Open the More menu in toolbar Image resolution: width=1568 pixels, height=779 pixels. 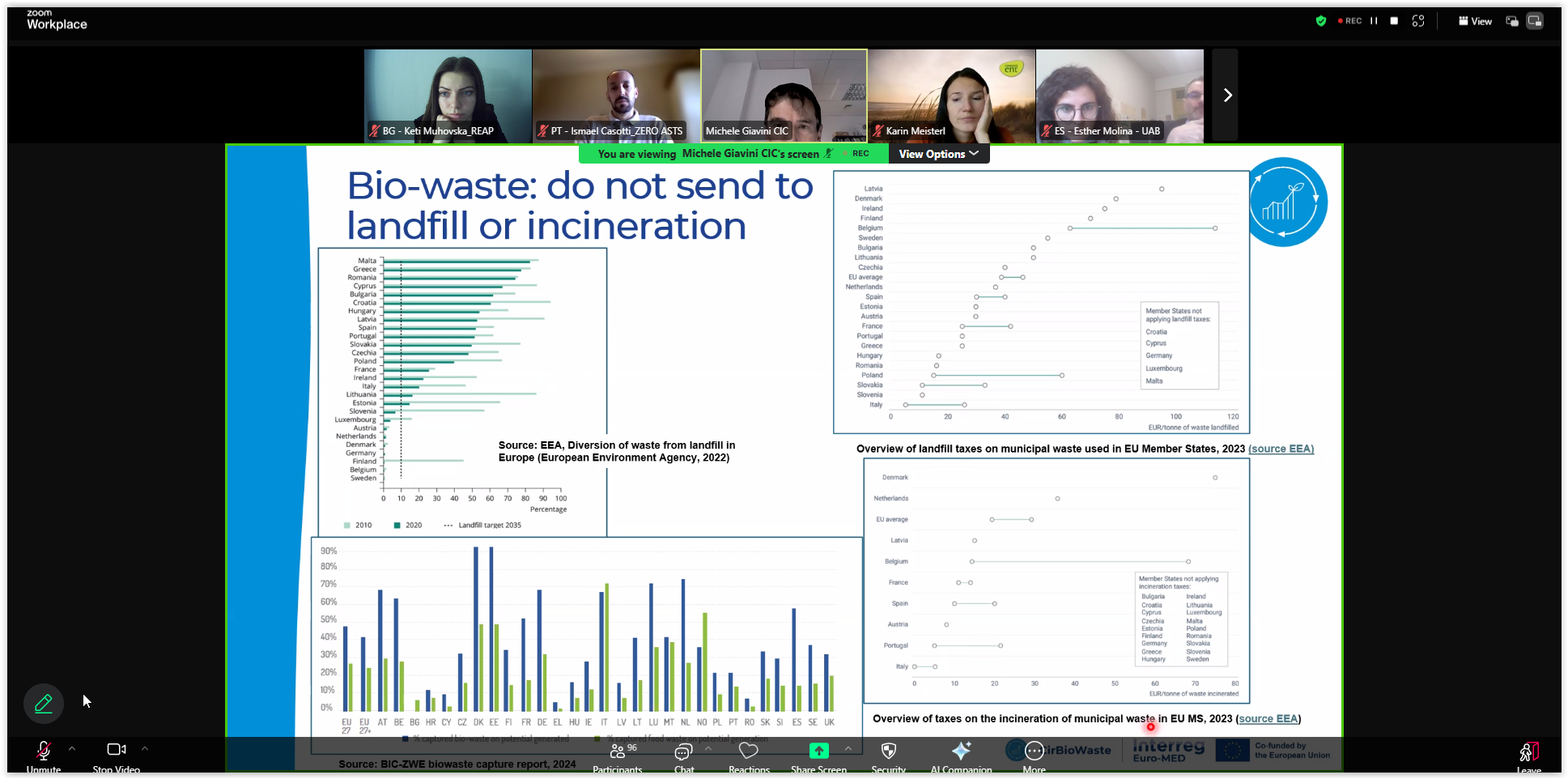click(1034, 751)
